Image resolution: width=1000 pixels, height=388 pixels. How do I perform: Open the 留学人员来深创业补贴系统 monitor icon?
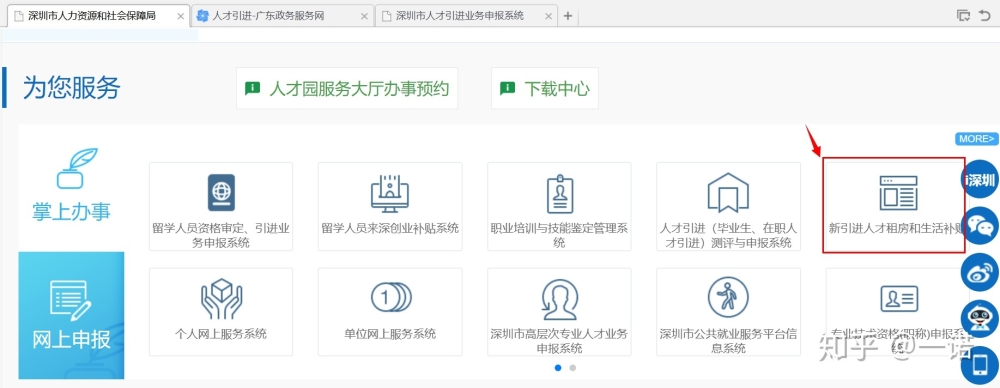(x=390, y=193)
